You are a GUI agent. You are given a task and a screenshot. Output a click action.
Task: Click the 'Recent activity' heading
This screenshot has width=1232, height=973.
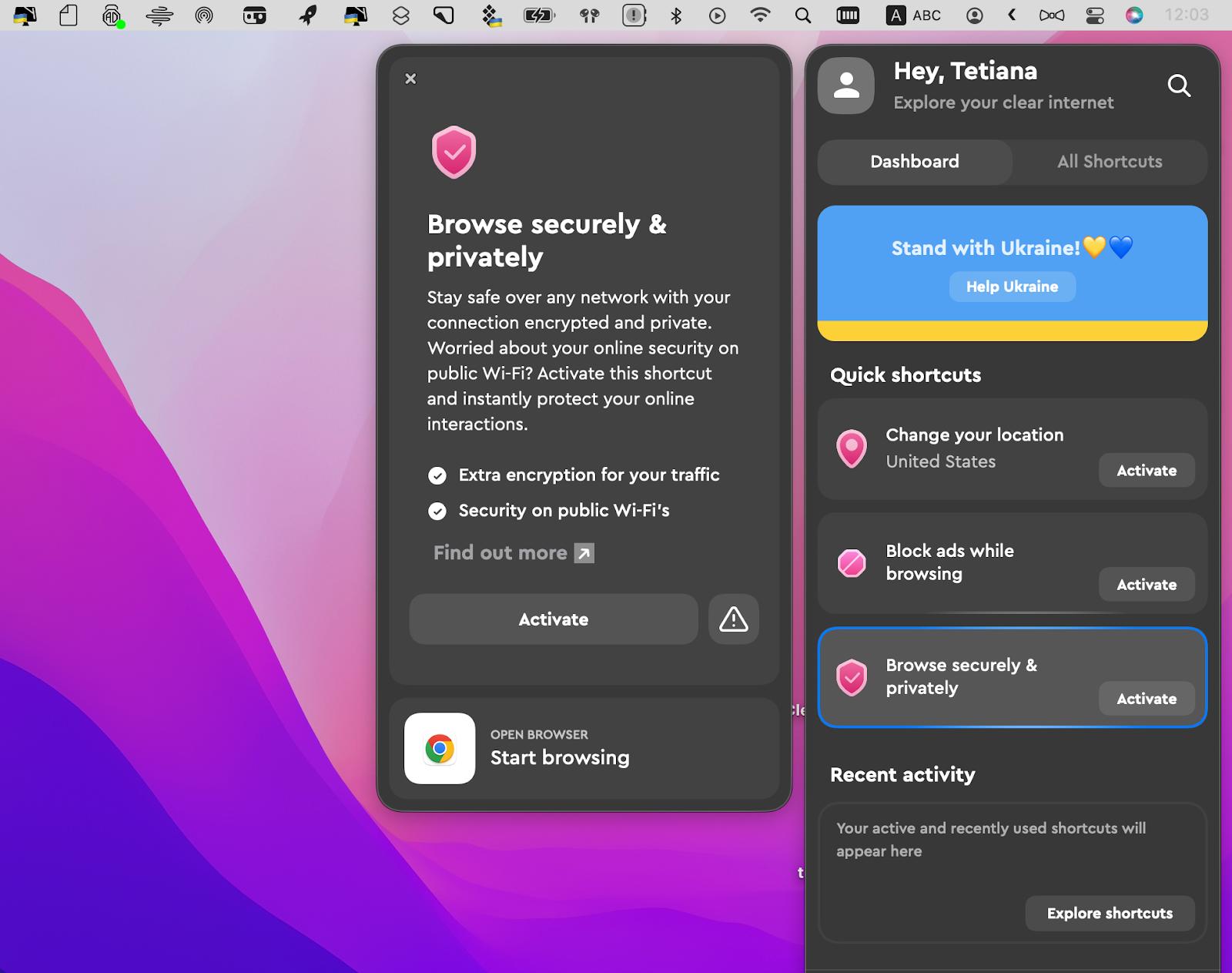[902, 775]
